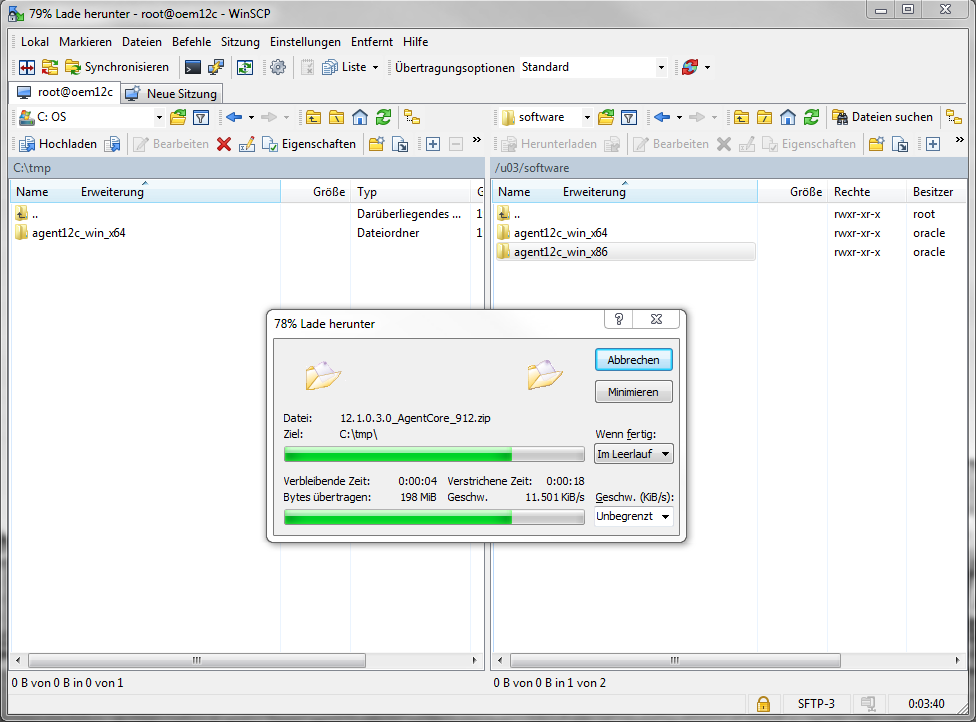Open the Neue Sitzung tab
The width and height of the screenshot is (976, 722).
pyautogui.click(x=171, y=93)
